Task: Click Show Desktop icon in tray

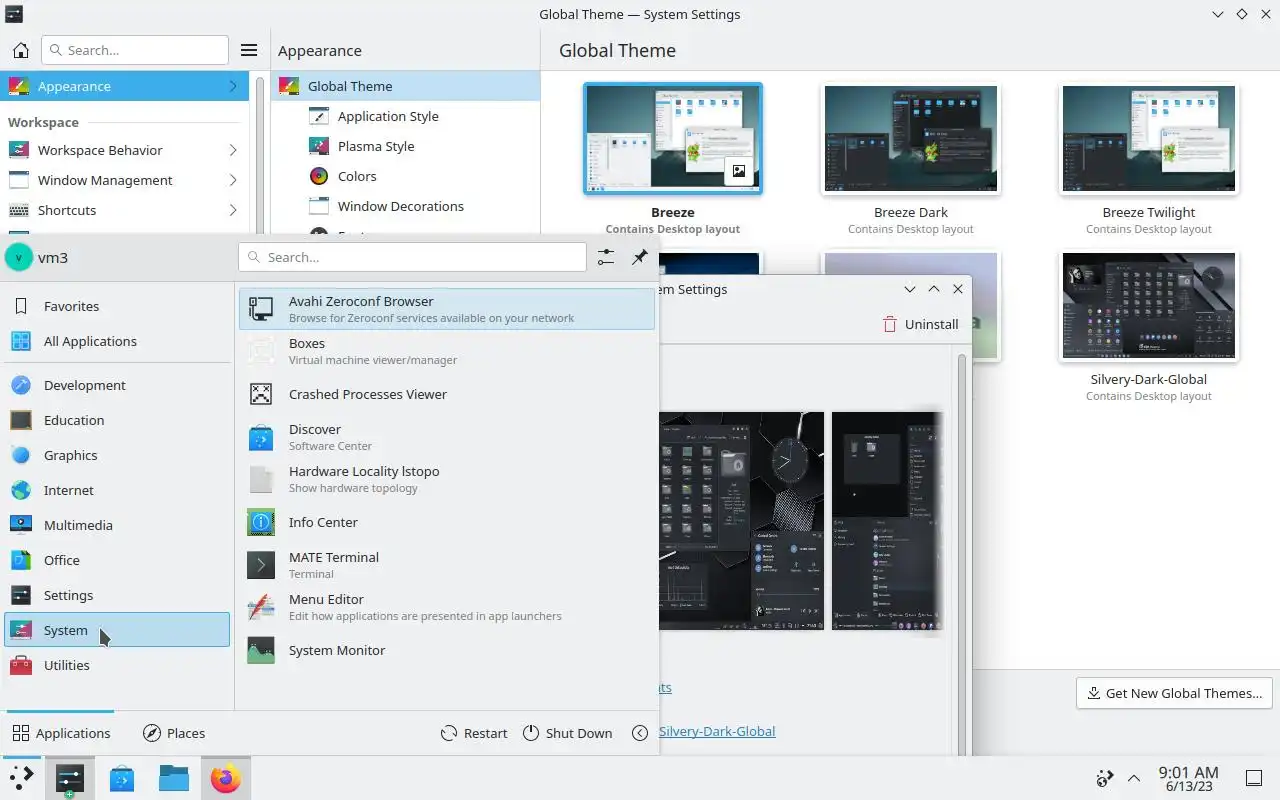Action: [1253, 778]
